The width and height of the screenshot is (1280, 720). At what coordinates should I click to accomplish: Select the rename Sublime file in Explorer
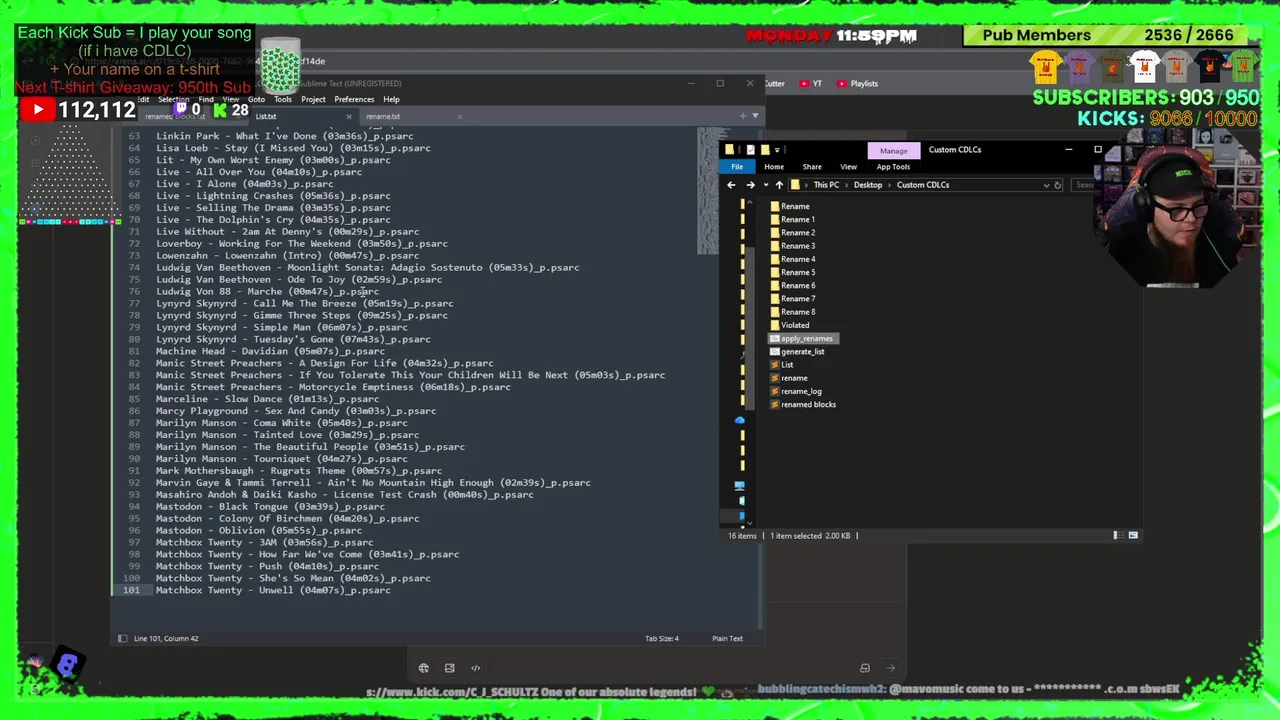pyautogui.click(x=788, y=378)
